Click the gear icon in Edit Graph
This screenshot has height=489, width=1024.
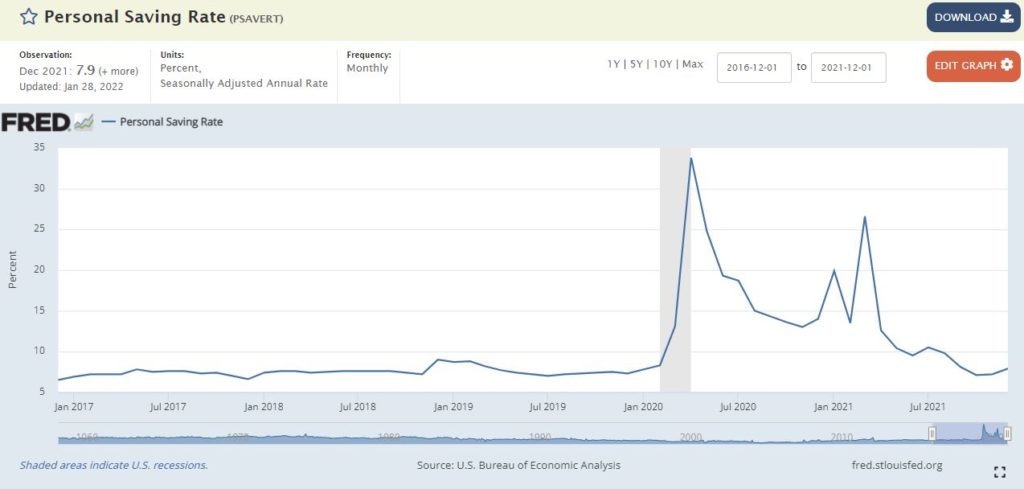(1006, 65)
